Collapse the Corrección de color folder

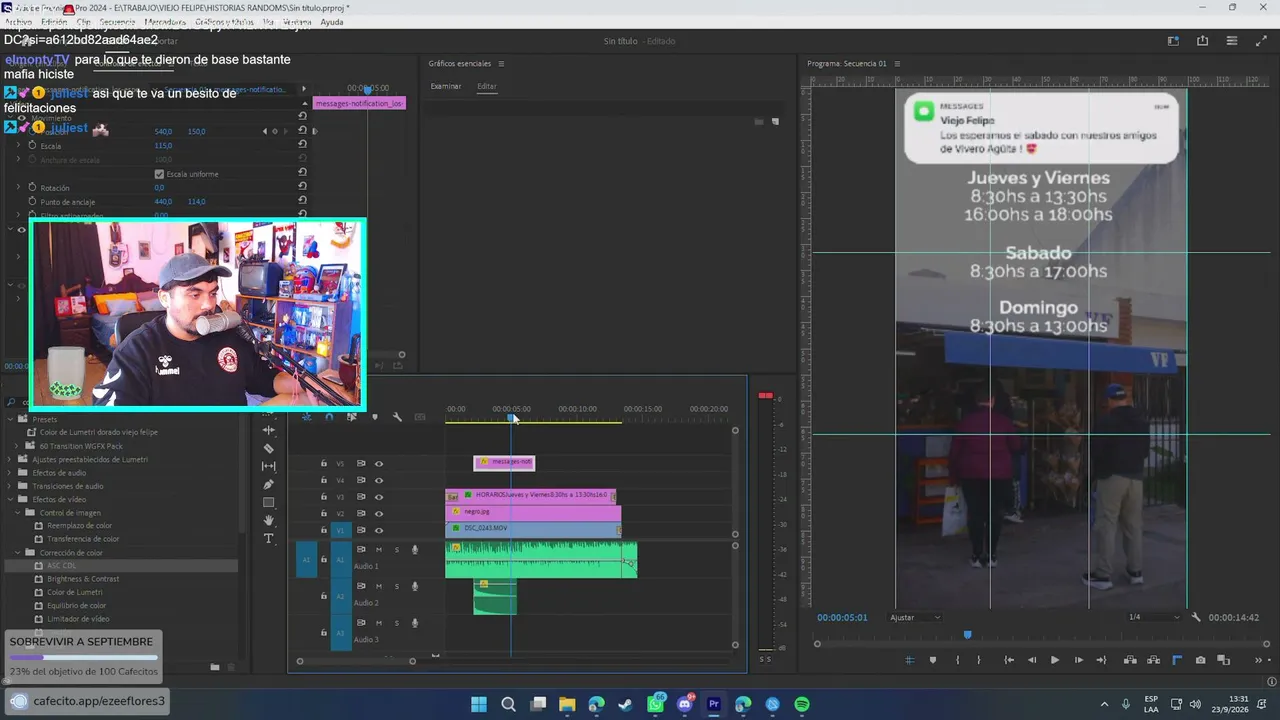(18, 552)
